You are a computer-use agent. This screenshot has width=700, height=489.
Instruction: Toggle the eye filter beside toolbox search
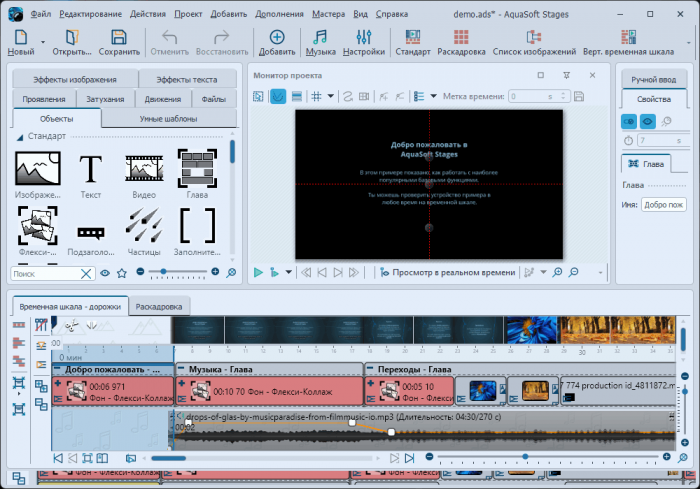coord(105,272)
